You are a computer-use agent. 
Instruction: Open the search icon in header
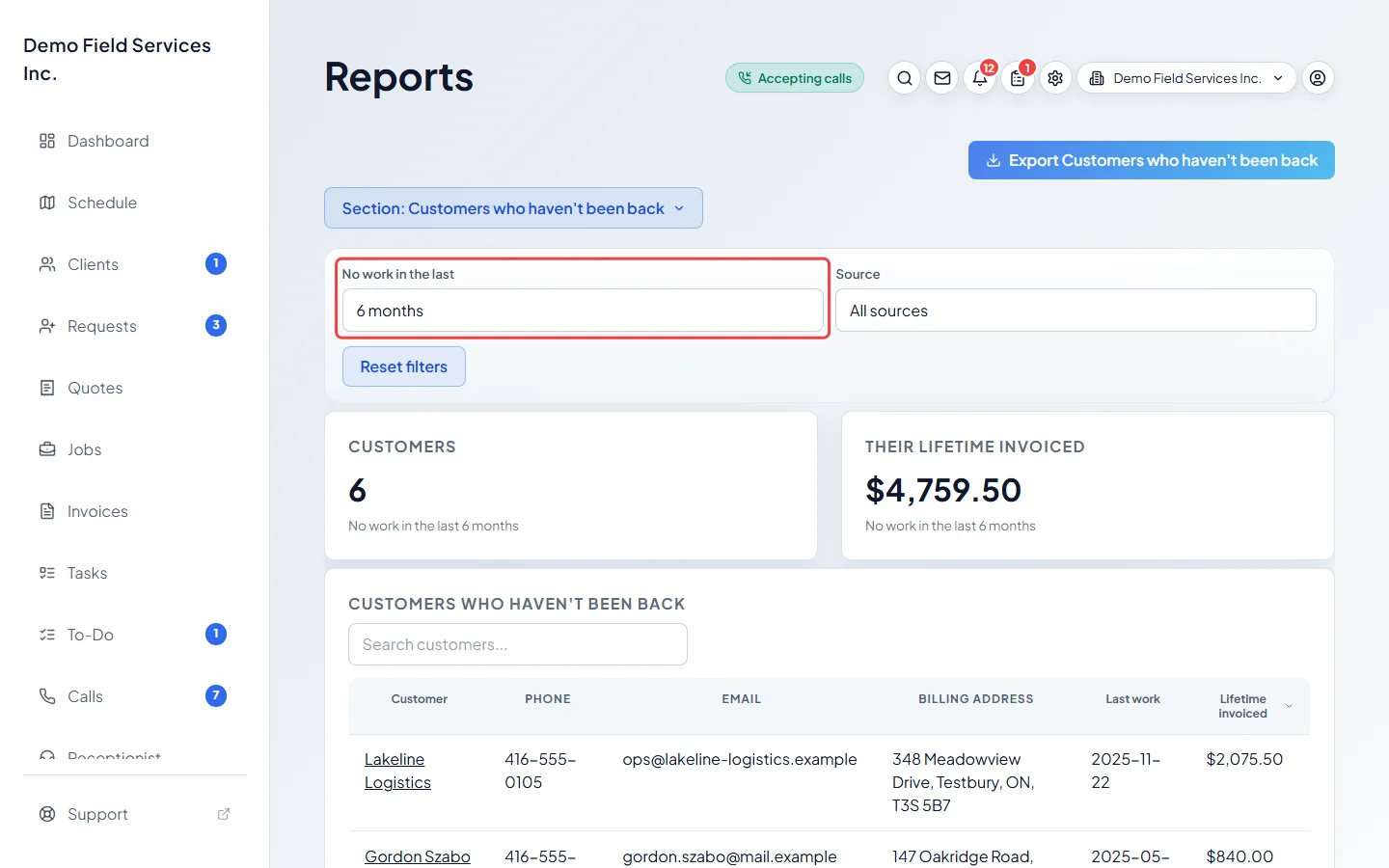904,78
